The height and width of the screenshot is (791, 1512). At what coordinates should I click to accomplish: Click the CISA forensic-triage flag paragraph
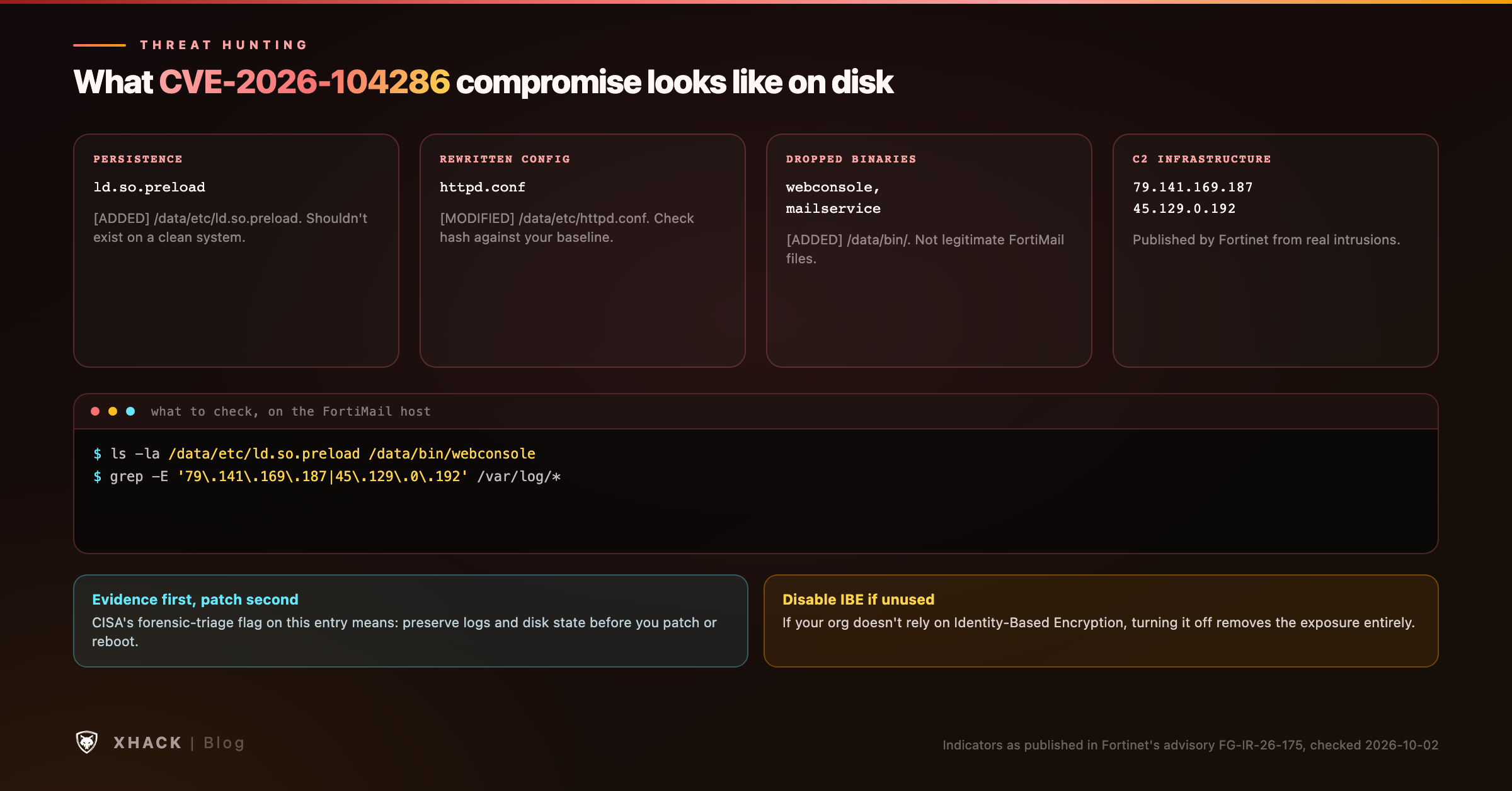tap(404, 632)
